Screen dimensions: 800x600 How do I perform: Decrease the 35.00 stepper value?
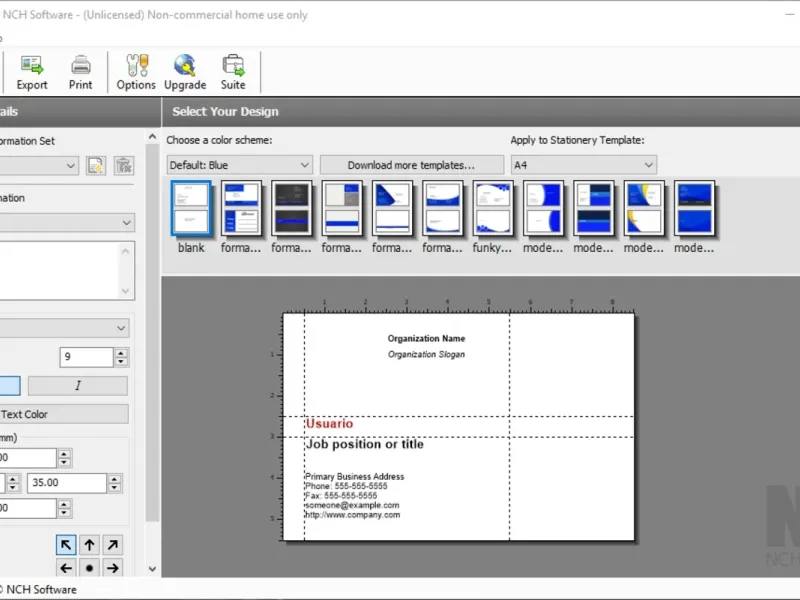tap(114, 487)
